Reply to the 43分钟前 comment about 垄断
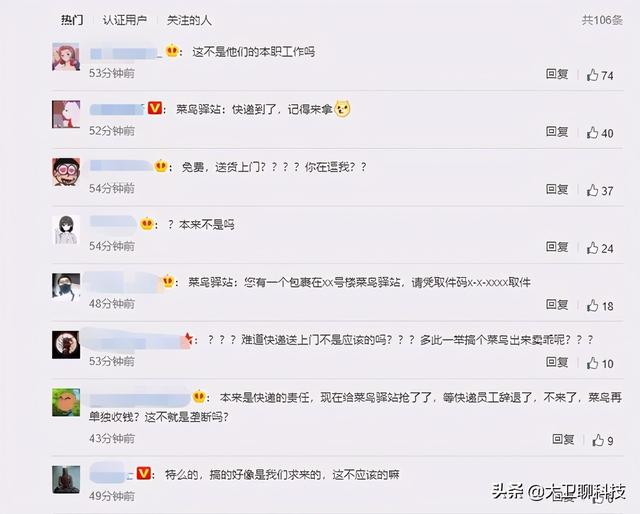640x514 pixels. point(563,439)
